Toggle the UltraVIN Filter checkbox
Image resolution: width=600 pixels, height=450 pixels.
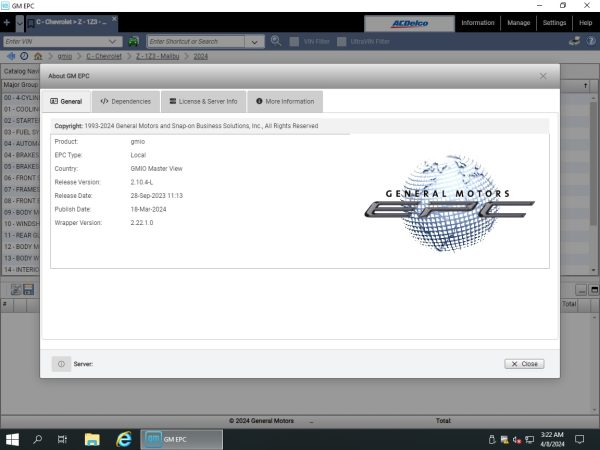(342, 41)
